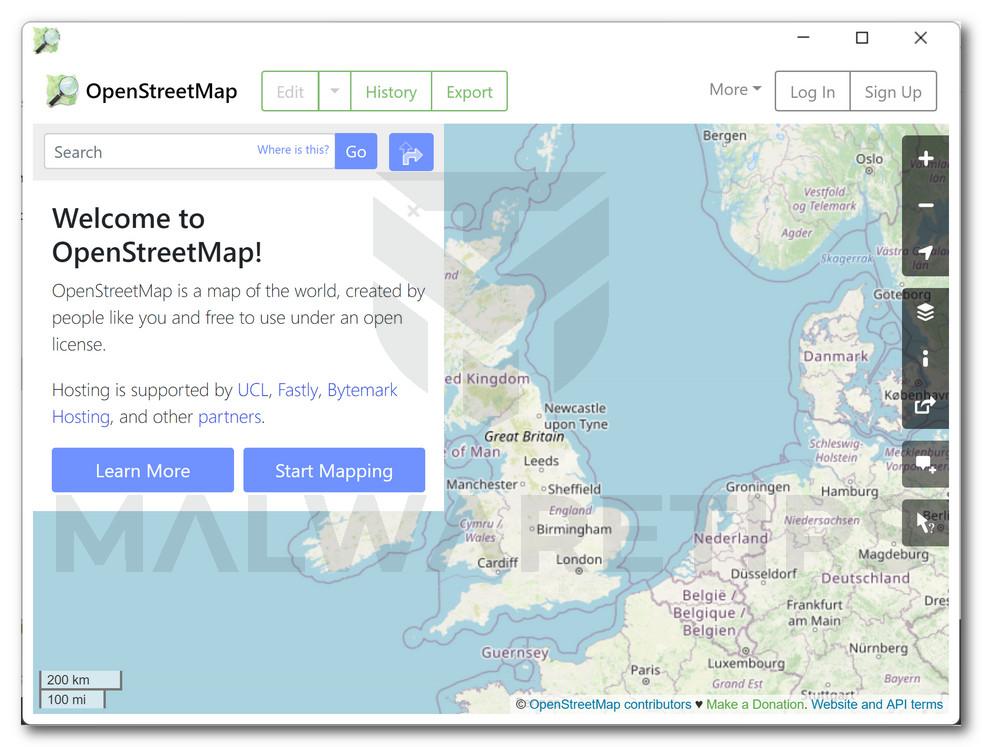Open the Fastly hosting link

tap(298, 390)
